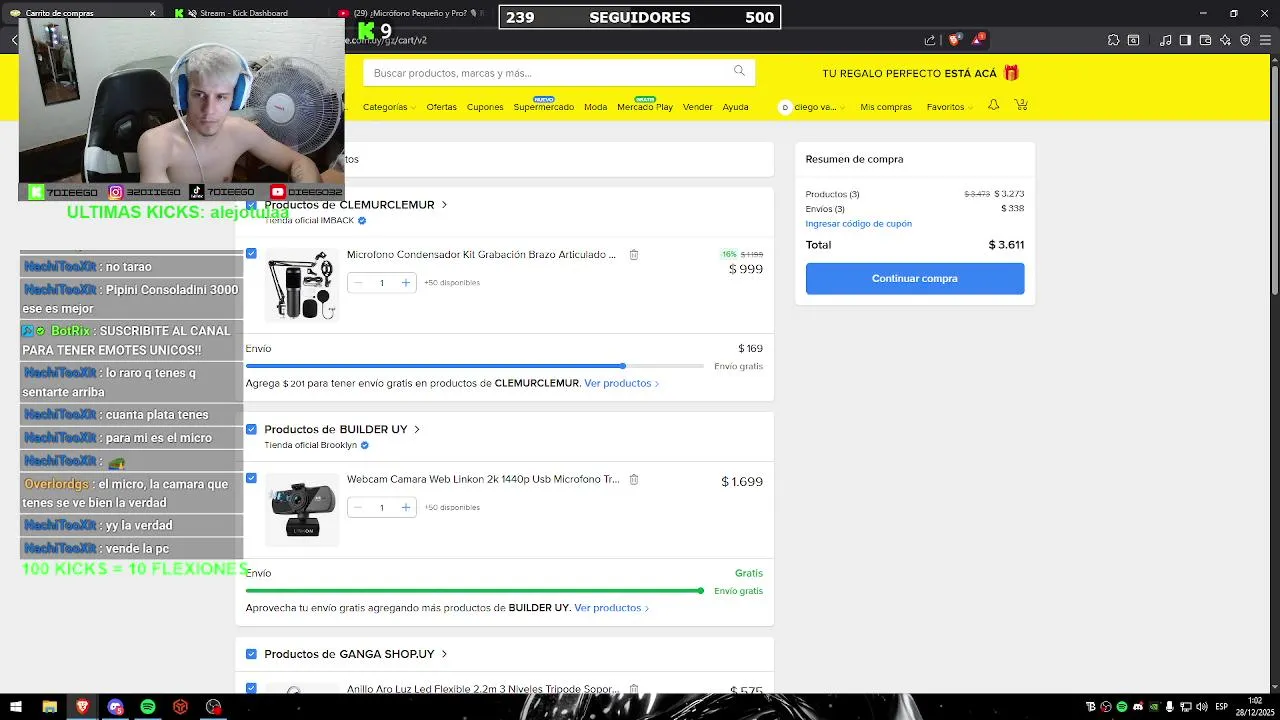Delete the Microfono Condensador item with trash icon
Viewport: 1280px width, 720px height.
point(634,255)
